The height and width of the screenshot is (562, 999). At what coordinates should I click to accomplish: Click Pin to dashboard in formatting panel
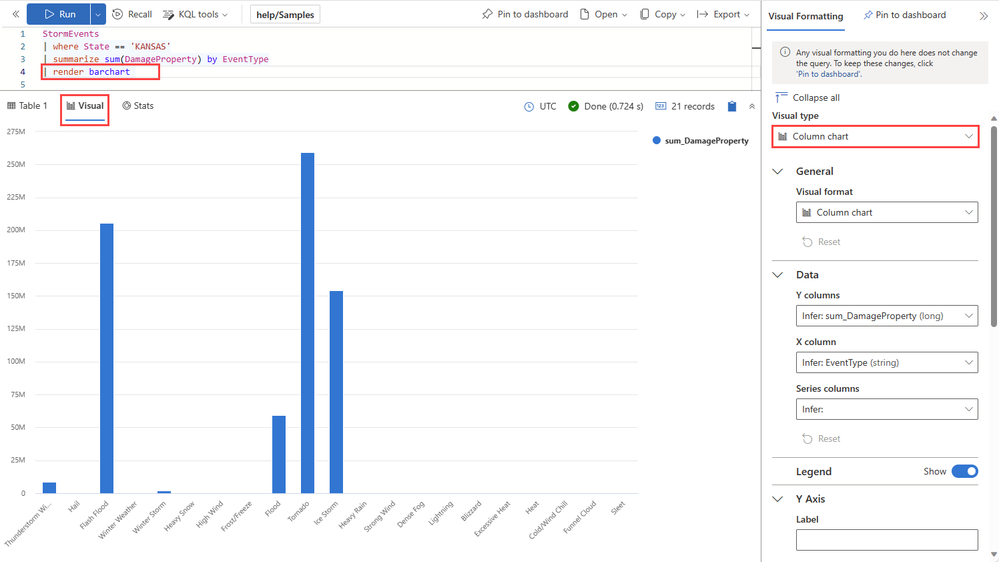[904, 15]
